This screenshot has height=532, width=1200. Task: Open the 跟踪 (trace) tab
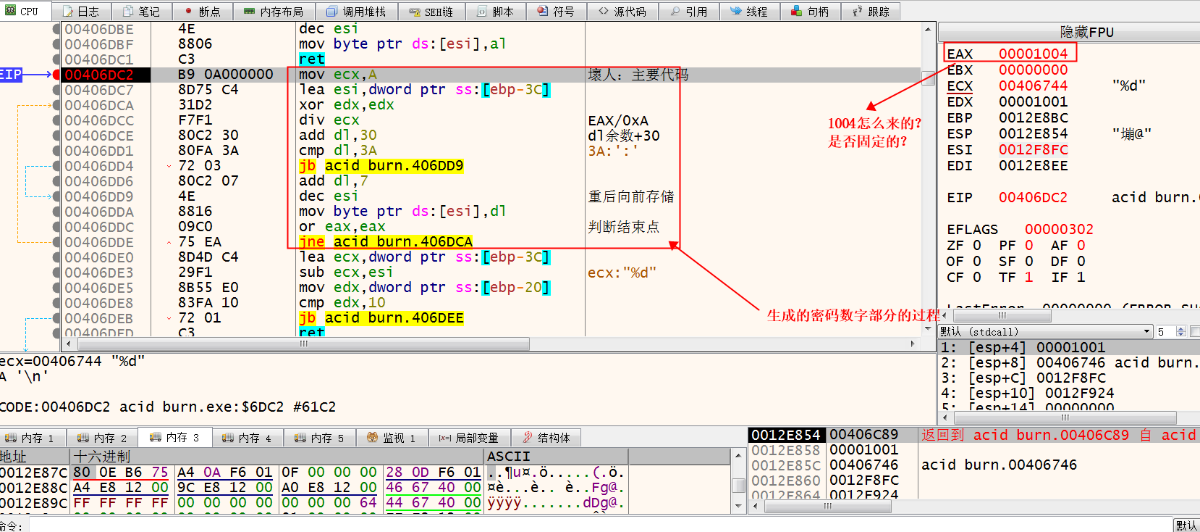point(871,11)
